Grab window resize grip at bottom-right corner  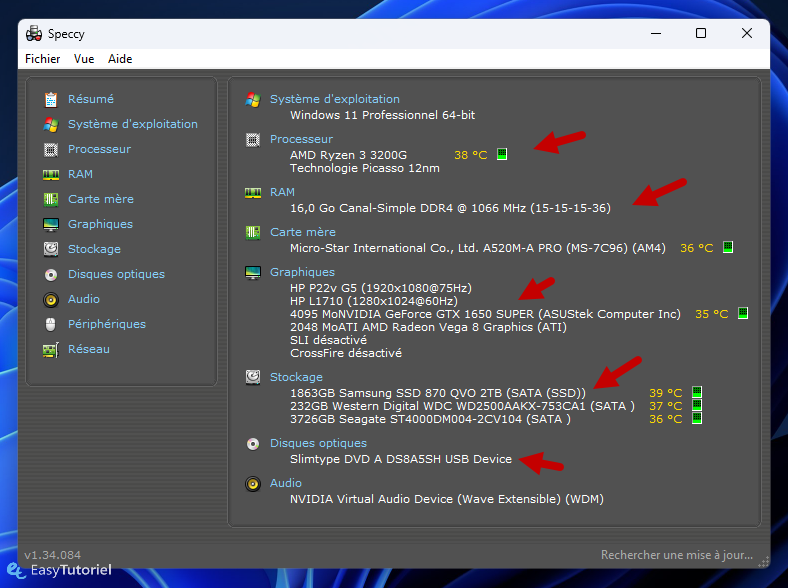tap(764, 562)
